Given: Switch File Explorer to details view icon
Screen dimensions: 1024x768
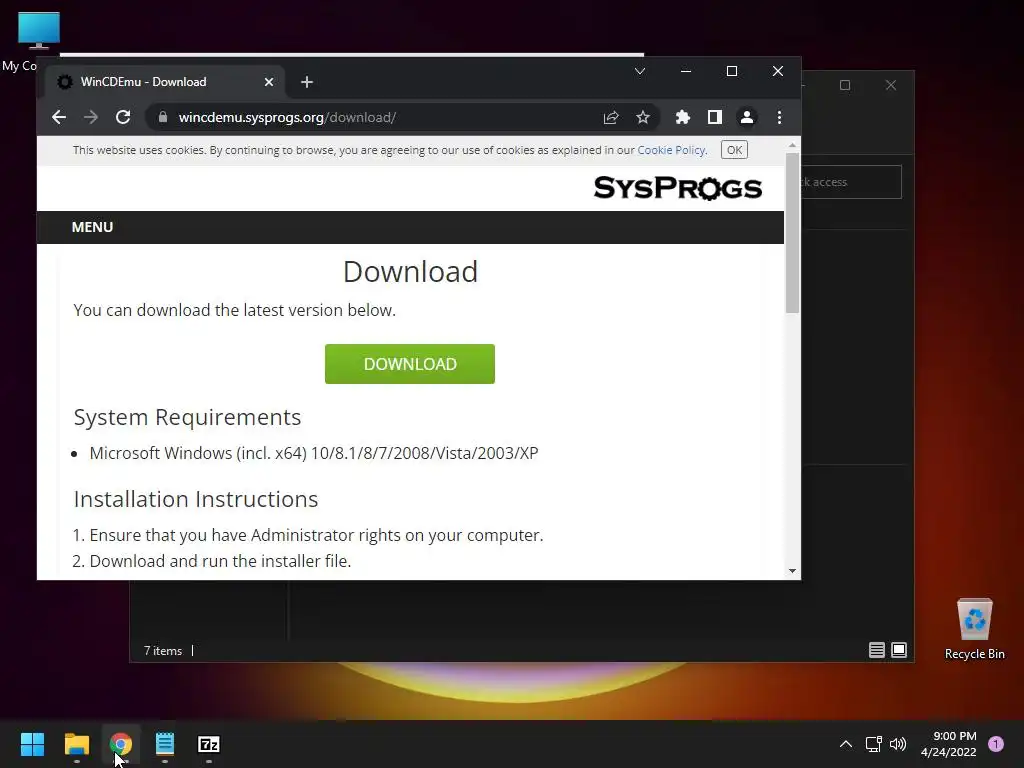Looking at the screenshot, I should point(876,650).
